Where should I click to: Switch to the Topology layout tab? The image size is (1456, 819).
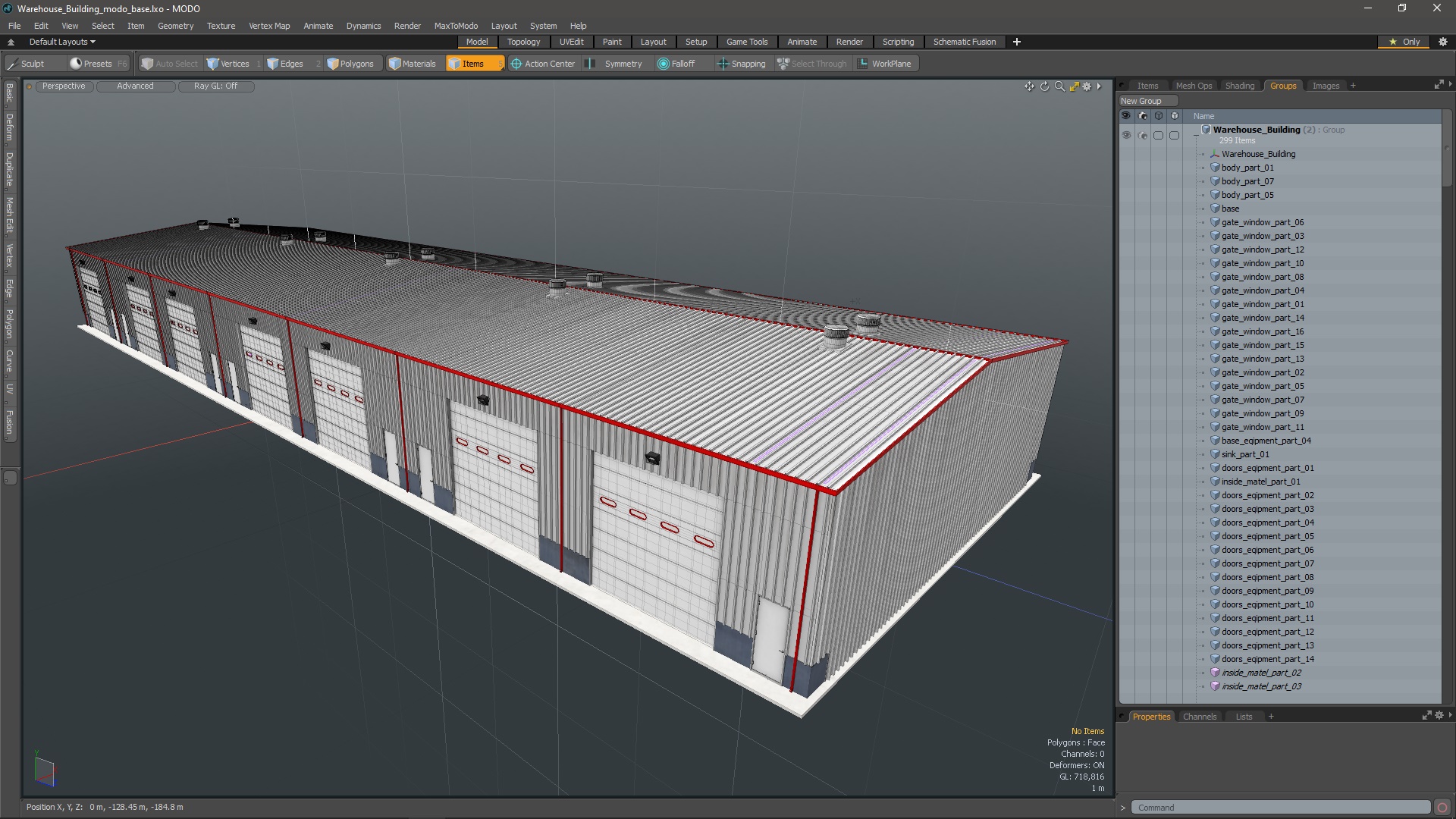tap(523, 42)
